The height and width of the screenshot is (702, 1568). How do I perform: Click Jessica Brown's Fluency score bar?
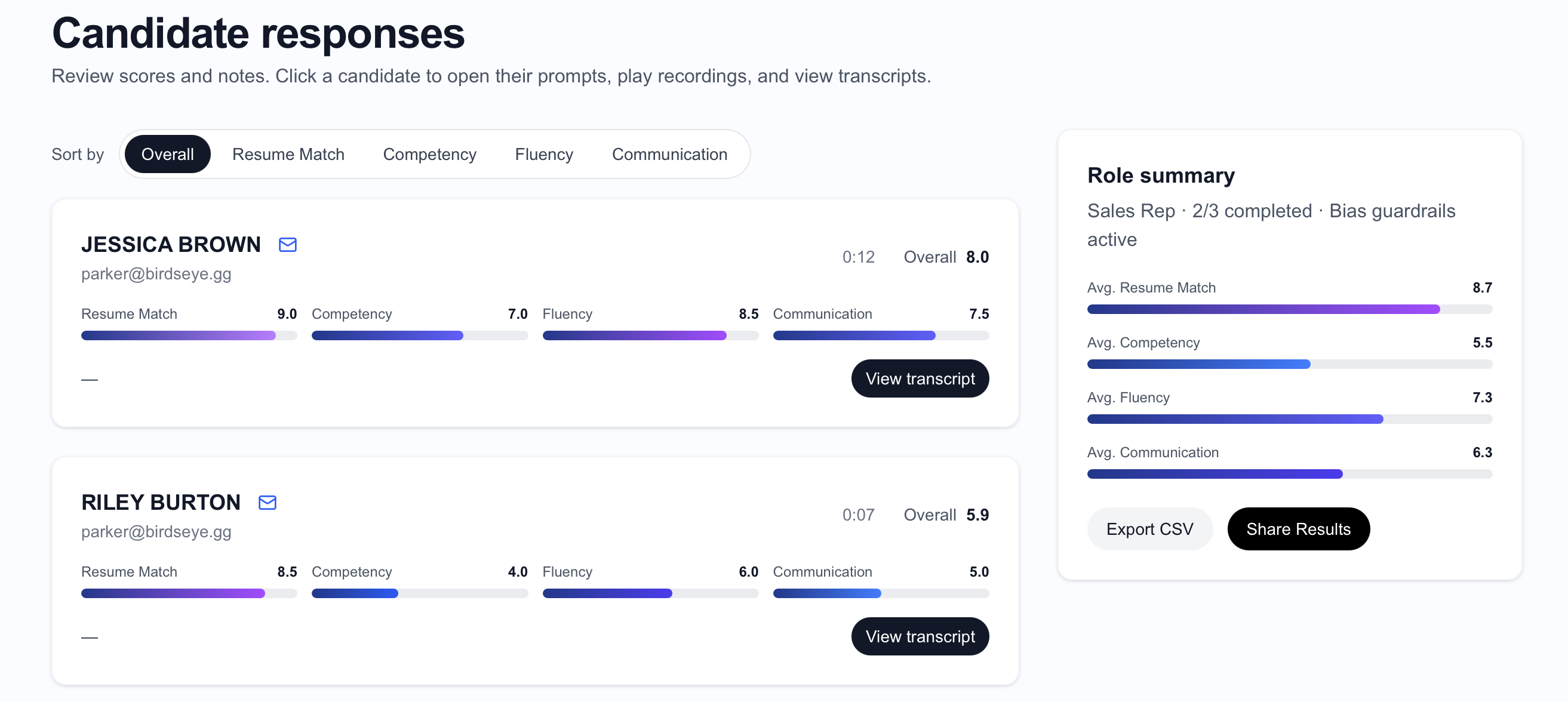point(650,335)
